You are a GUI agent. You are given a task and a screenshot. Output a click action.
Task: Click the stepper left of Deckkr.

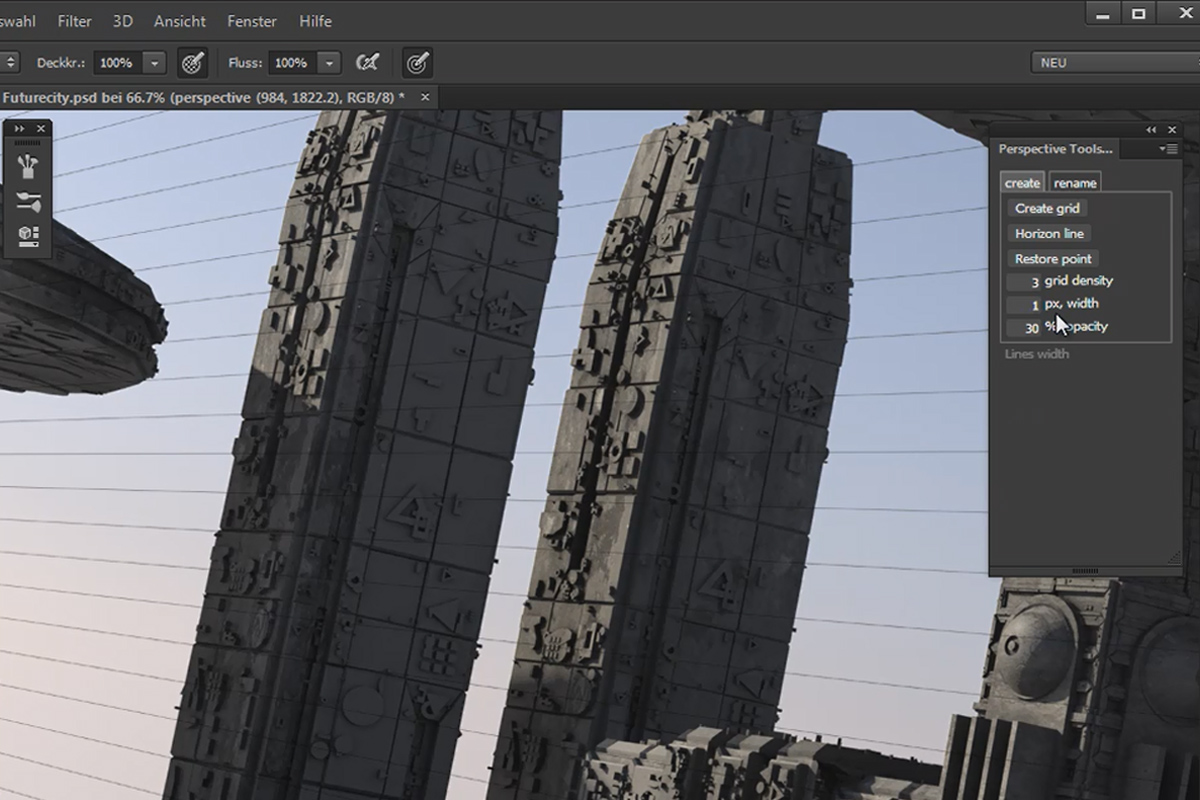click(x=10, y=63)
